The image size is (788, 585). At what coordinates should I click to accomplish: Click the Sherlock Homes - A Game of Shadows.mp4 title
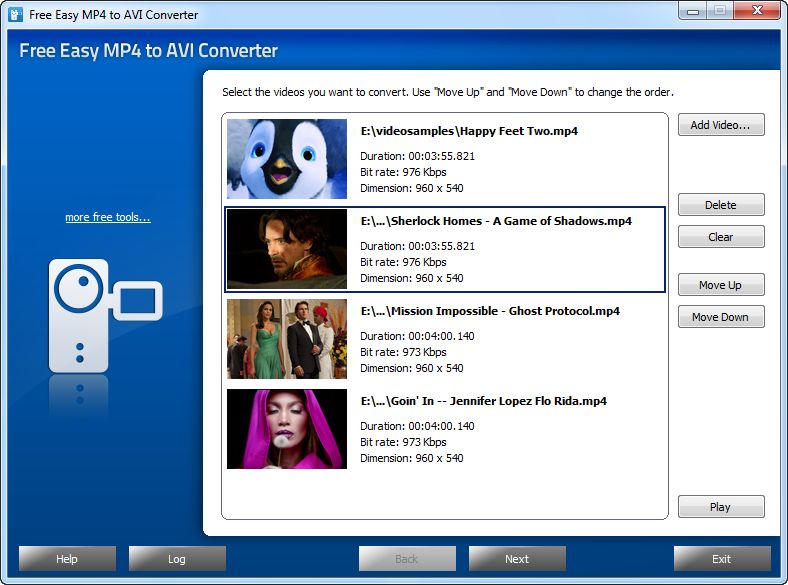tap(497, 221)
